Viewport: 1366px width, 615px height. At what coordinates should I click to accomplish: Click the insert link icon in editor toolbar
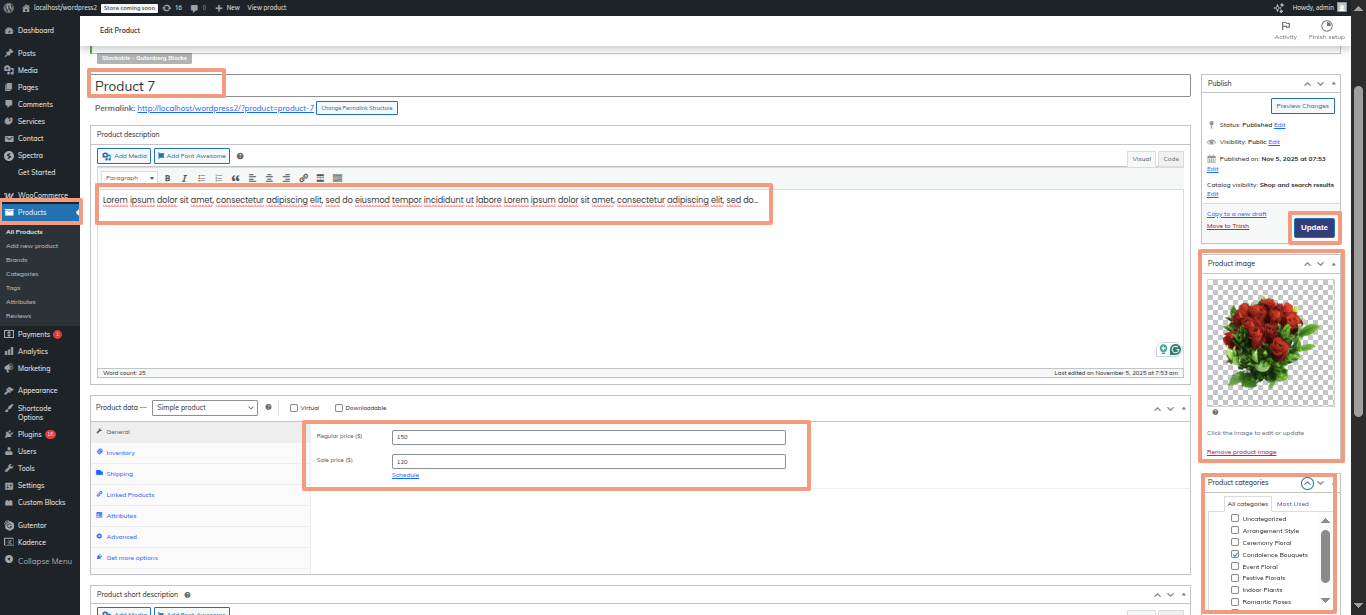(303, 178)
